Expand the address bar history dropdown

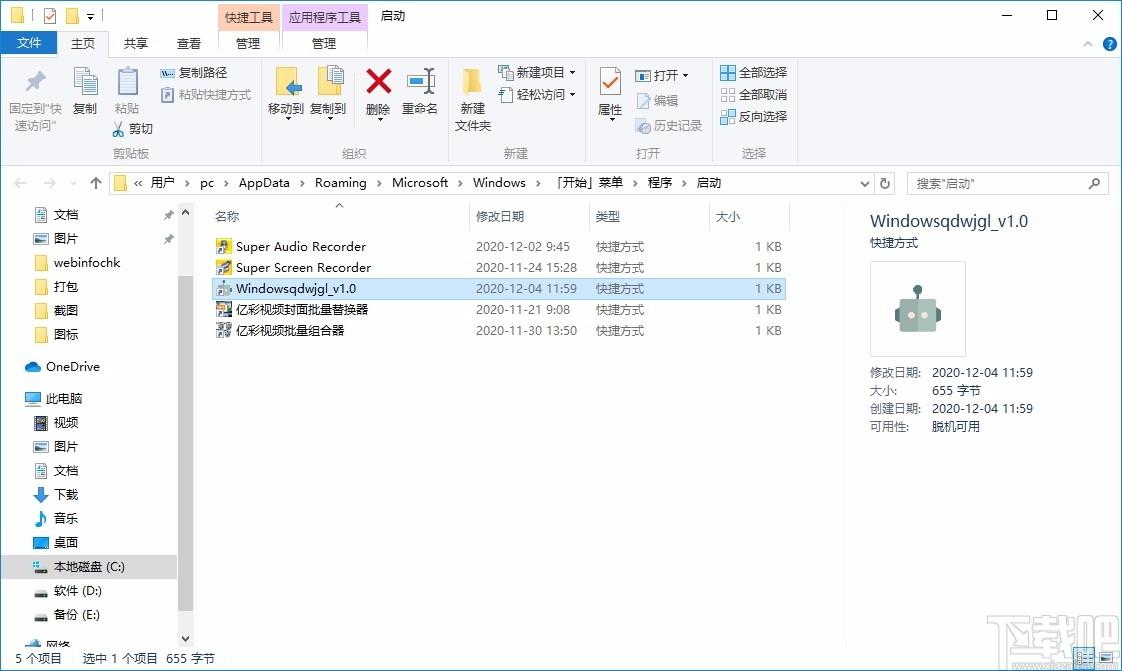click(x=864, y=184)
